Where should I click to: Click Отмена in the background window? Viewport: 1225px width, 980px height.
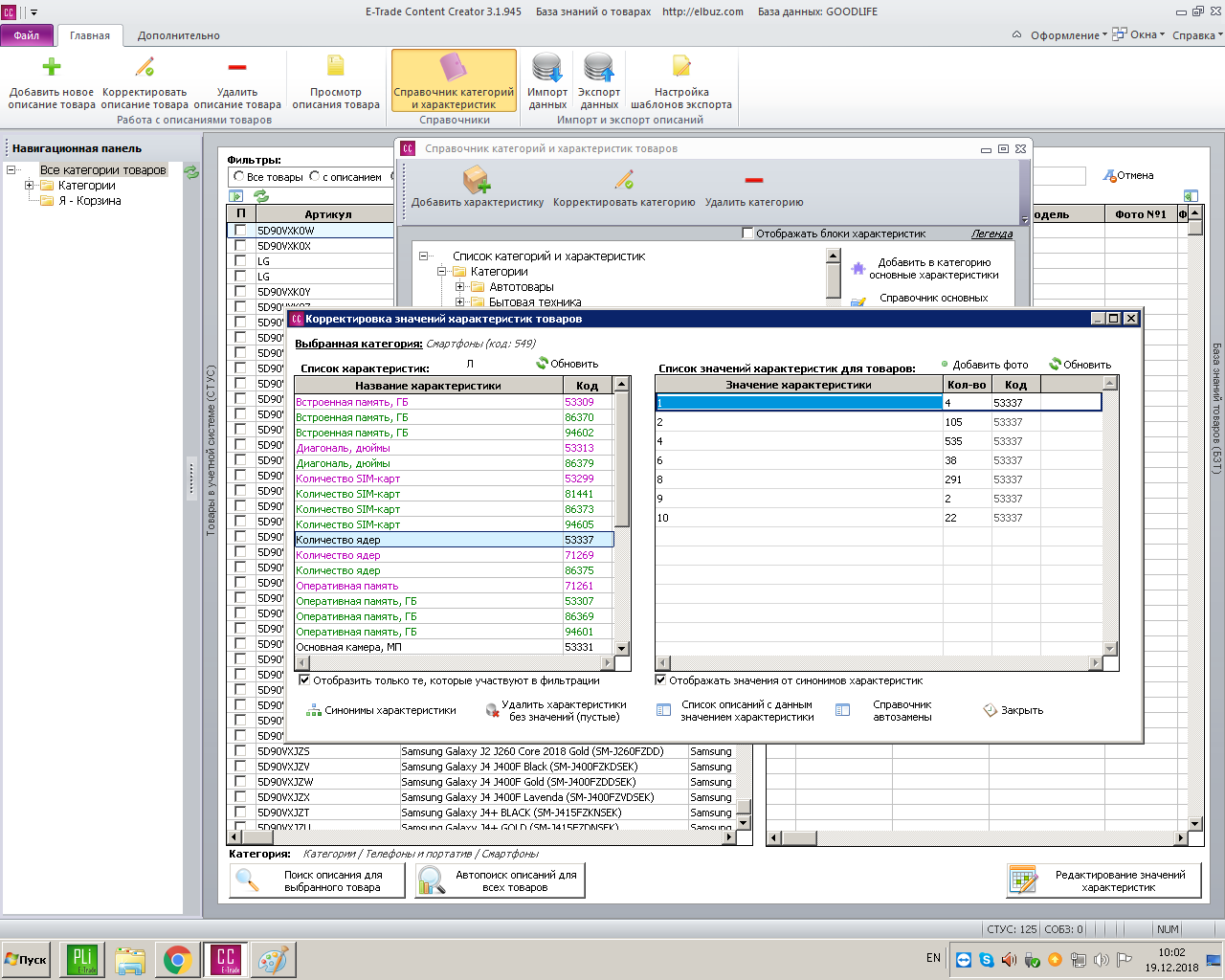pyautogui.click(x=1128, y=176)
